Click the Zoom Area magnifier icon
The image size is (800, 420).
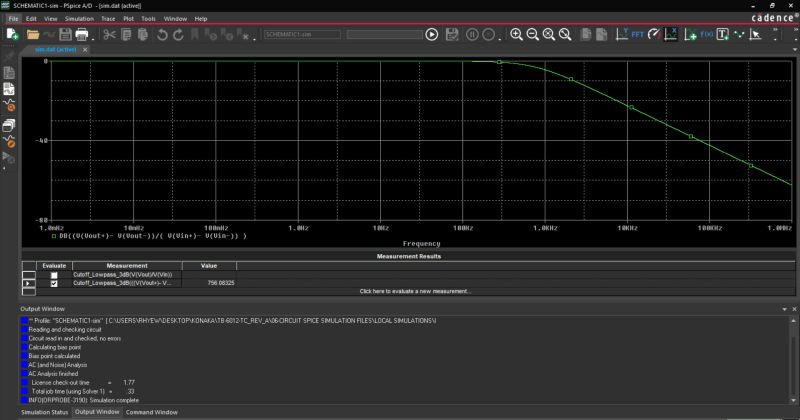click(x=549, y=35)
